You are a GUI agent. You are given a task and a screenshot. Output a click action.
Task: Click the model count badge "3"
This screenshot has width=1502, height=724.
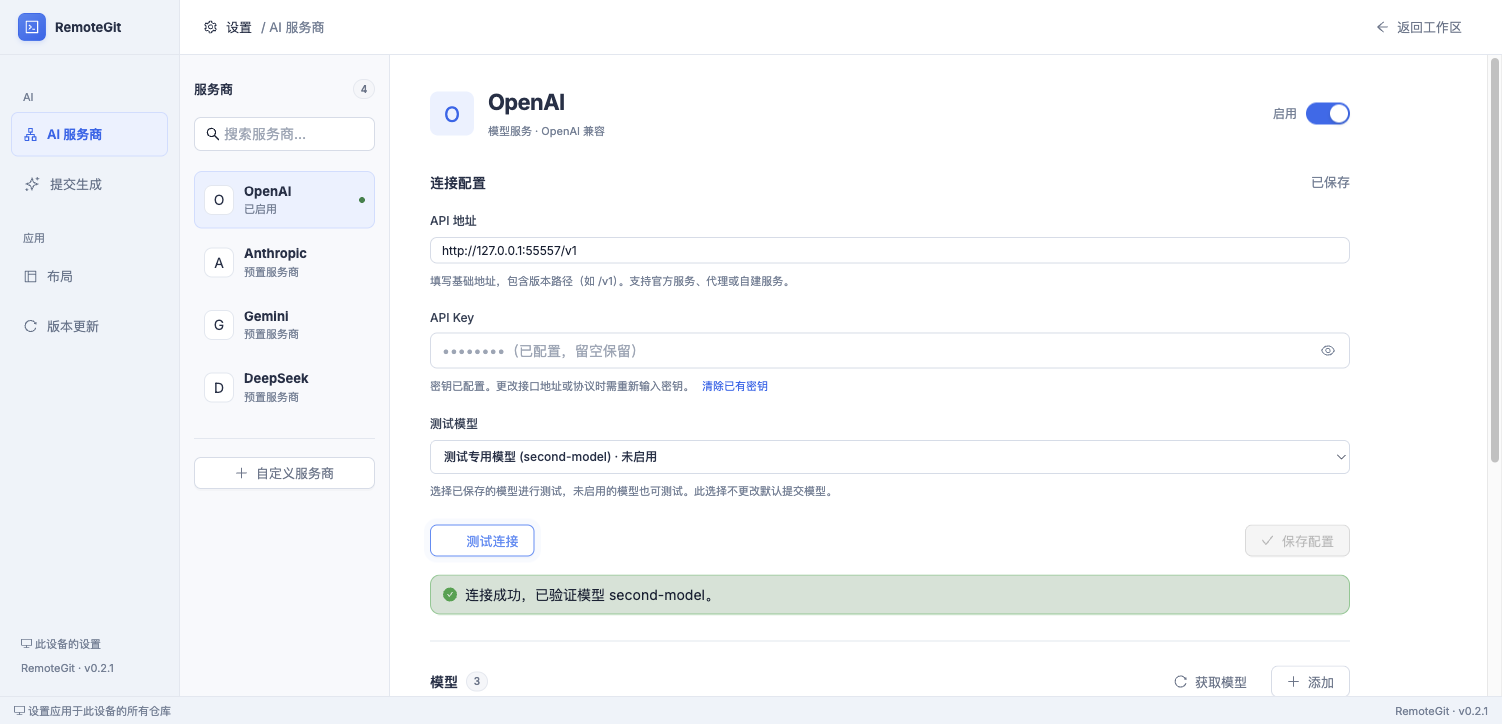tap(477, 682)
